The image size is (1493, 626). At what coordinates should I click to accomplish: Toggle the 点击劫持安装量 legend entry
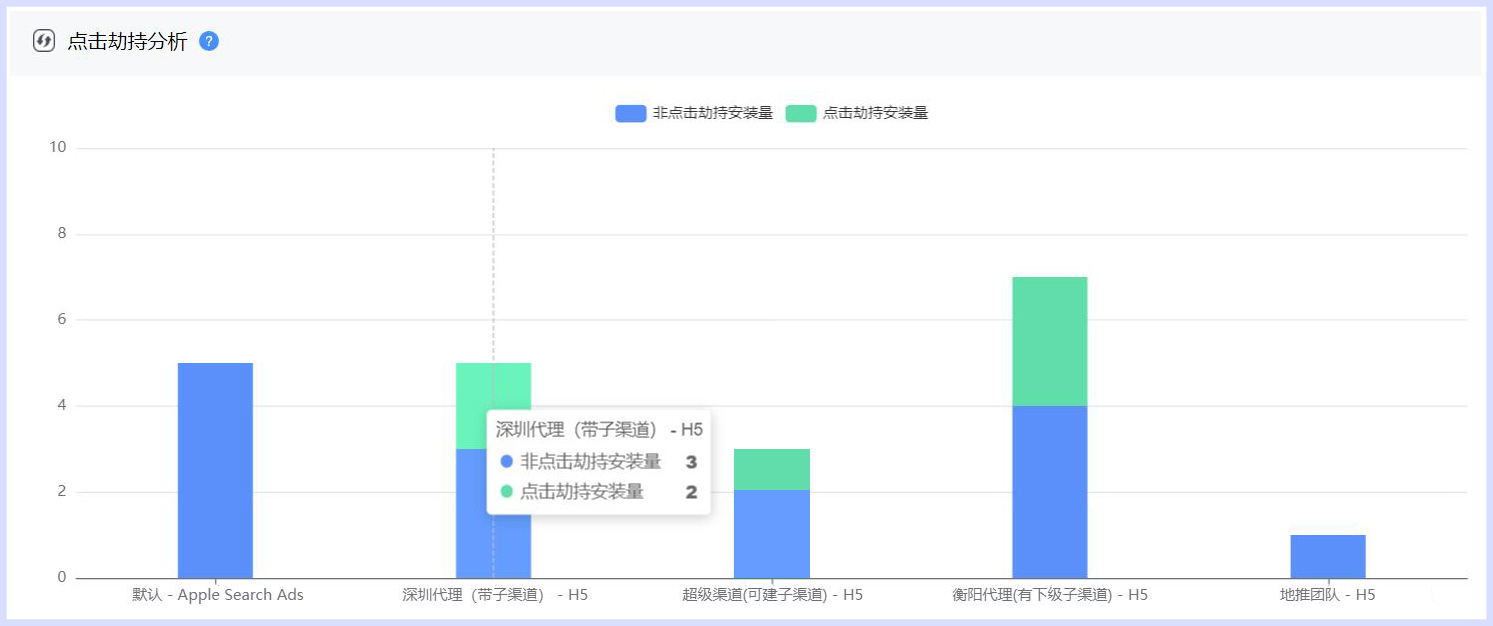click(857, 113)
